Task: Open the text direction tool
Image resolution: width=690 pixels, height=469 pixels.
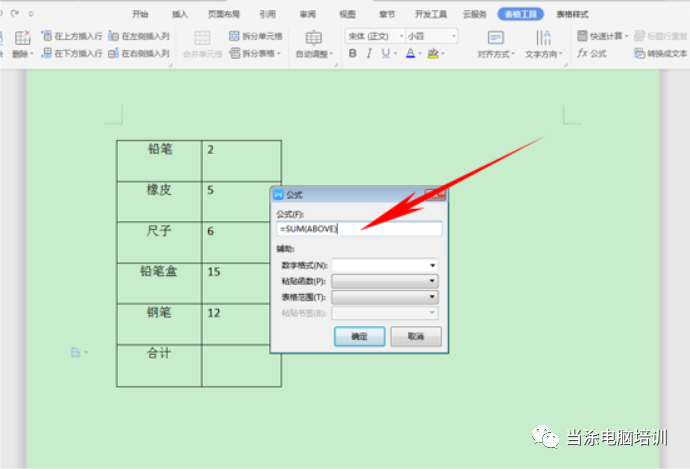Action: [x=543, y=44]
